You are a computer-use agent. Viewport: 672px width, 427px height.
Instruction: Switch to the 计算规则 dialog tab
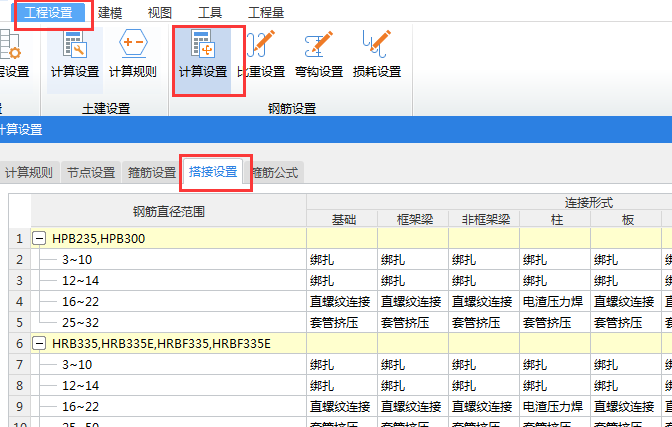pyautogui.click(x=29, y=172)
